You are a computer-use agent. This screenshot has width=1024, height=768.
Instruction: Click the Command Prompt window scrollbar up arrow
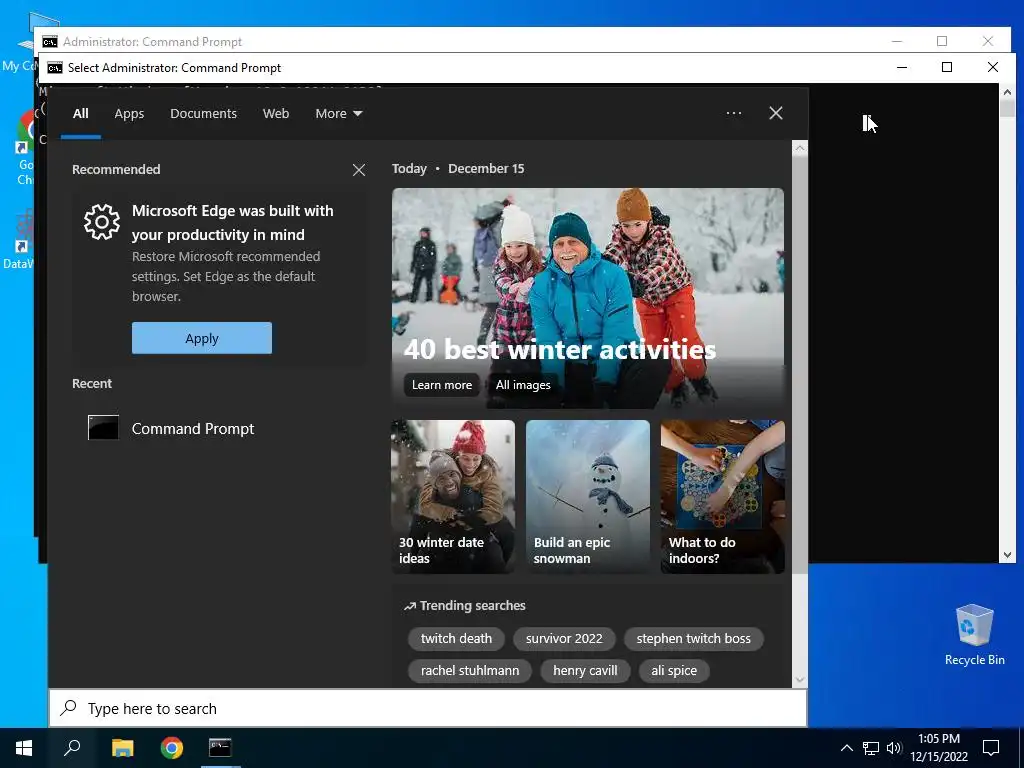[1007, 92]
